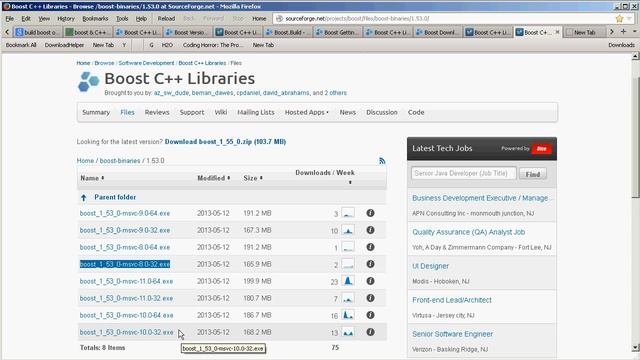
Task: Download boost_1_53_0-msvc-11.0-64.exe
Action: point(126,281)
